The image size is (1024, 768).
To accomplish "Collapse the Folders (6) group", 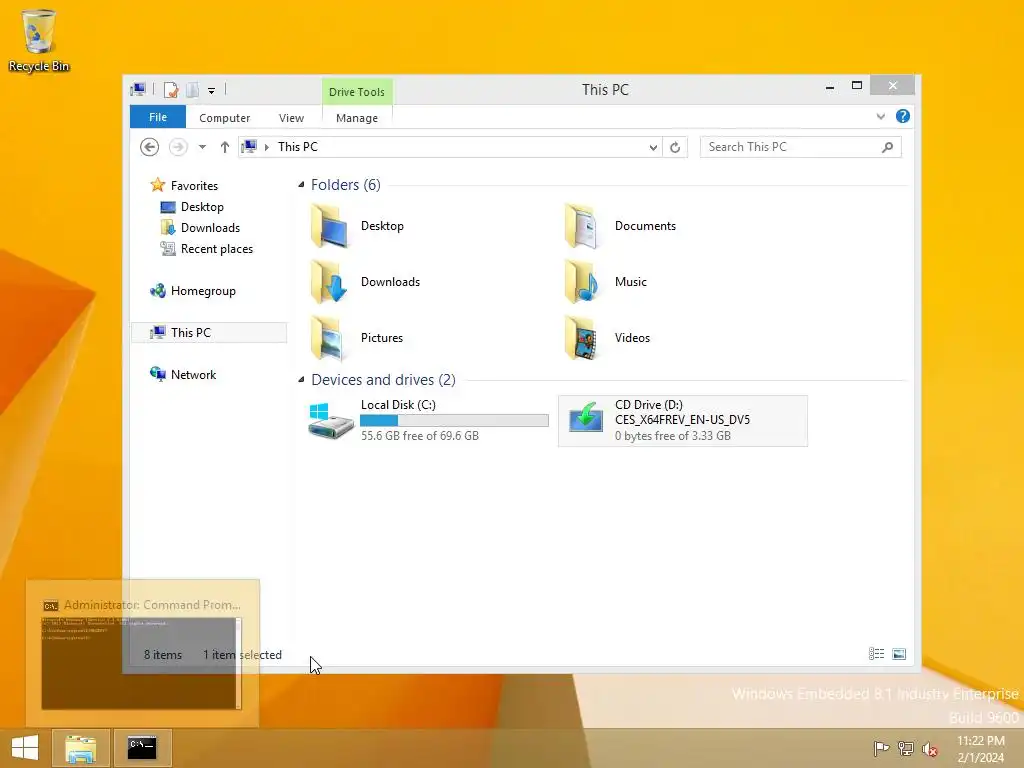I will (x=301, y=185).
